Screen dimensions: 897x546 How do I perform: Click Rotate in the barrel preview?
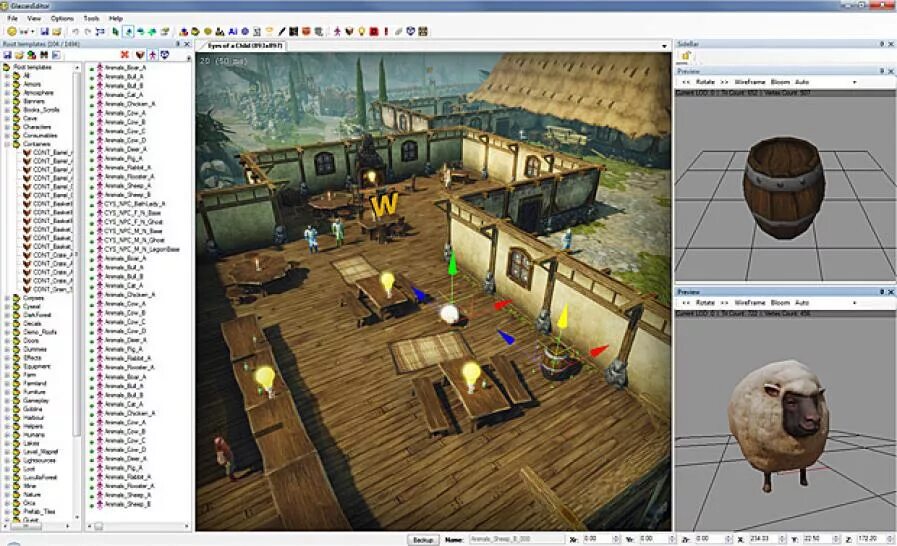pyautogui.click(x=705, y=82)
